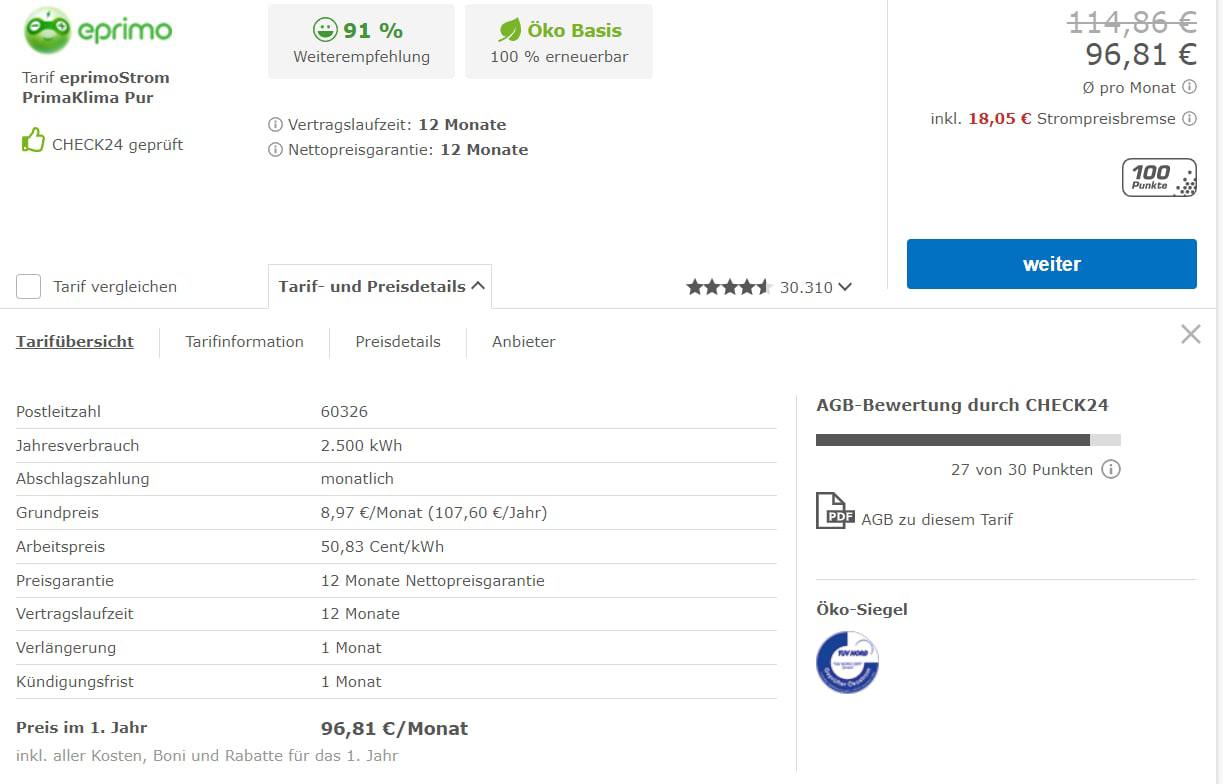Tick the Tarif vergleichen checkbox
The height and width of the screenshot is (784, 1223).
[x=29, y=287]
